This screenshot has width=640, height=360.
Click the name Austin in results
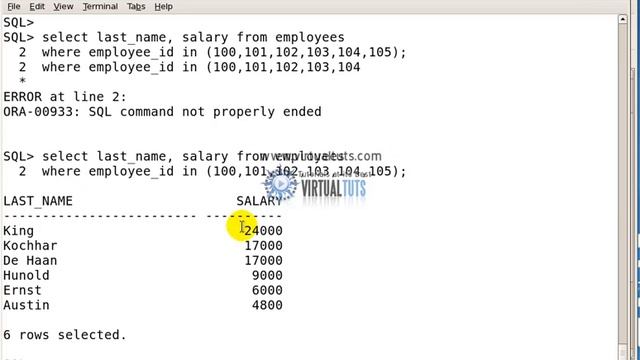click(26, 305)
